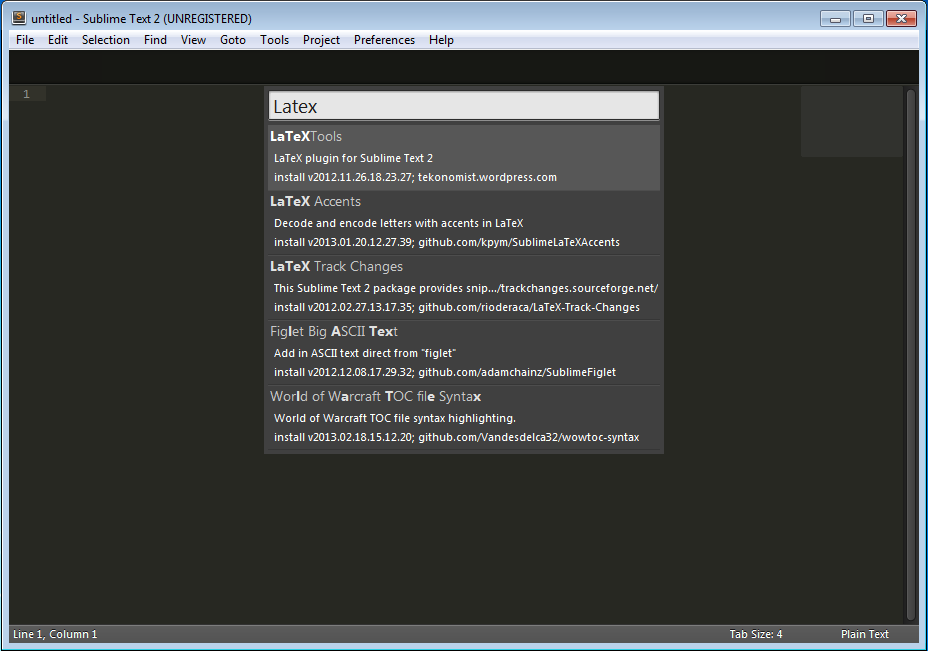Viewport: 928px width, 651px height.
Task: Click the package search field containing Latex
Action: pyautogui.click(x=464, y=106)
